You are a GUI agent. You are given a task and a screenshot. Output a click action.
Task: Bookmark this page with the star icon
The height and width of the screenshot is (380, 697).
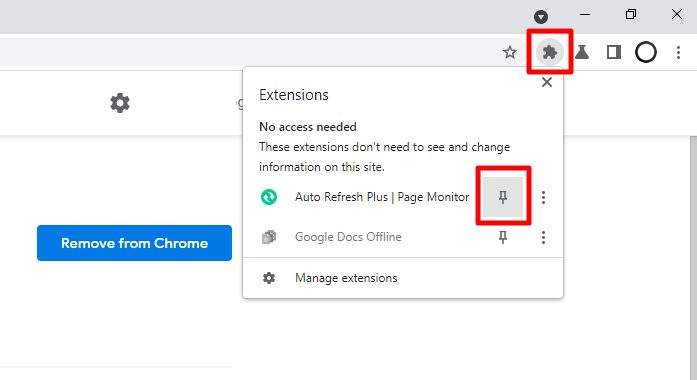509,52
